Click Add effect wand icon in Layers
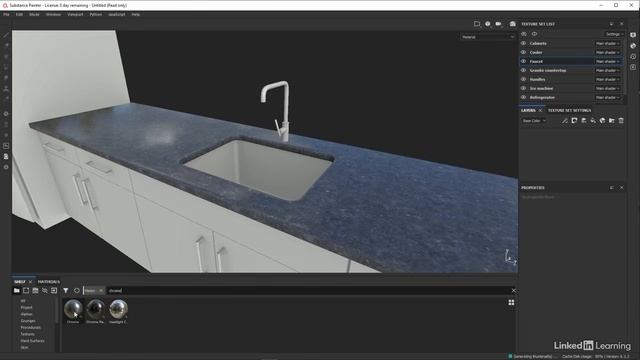 [565, 120]
